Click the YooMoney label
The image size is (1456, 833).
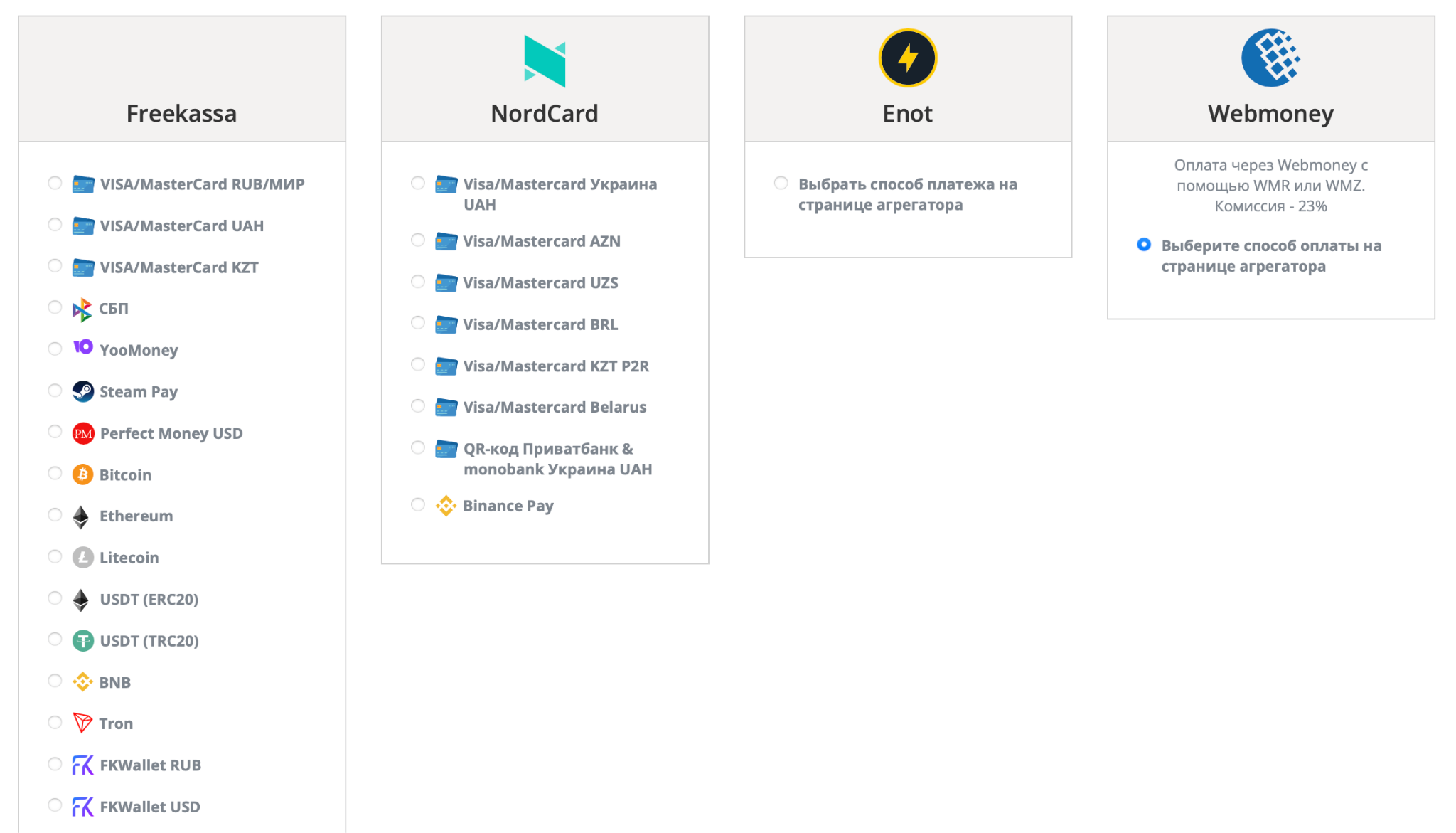click(139, 350)
